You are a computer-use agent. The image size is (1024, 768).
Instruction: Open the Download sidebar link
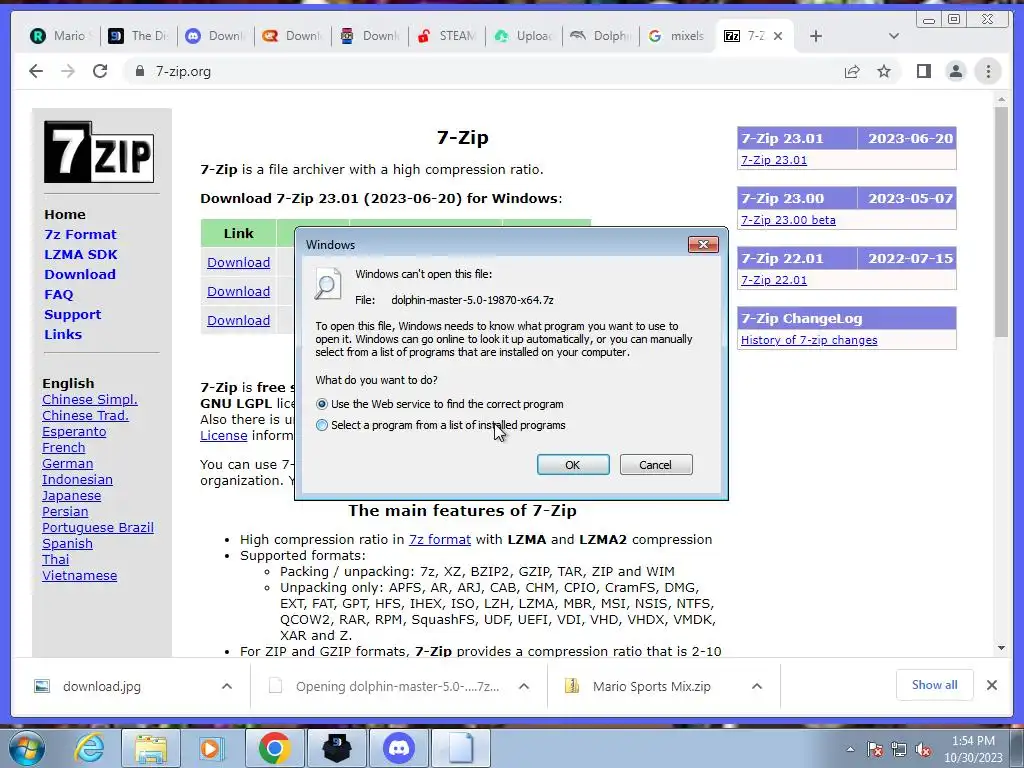(x=80, y=274)
